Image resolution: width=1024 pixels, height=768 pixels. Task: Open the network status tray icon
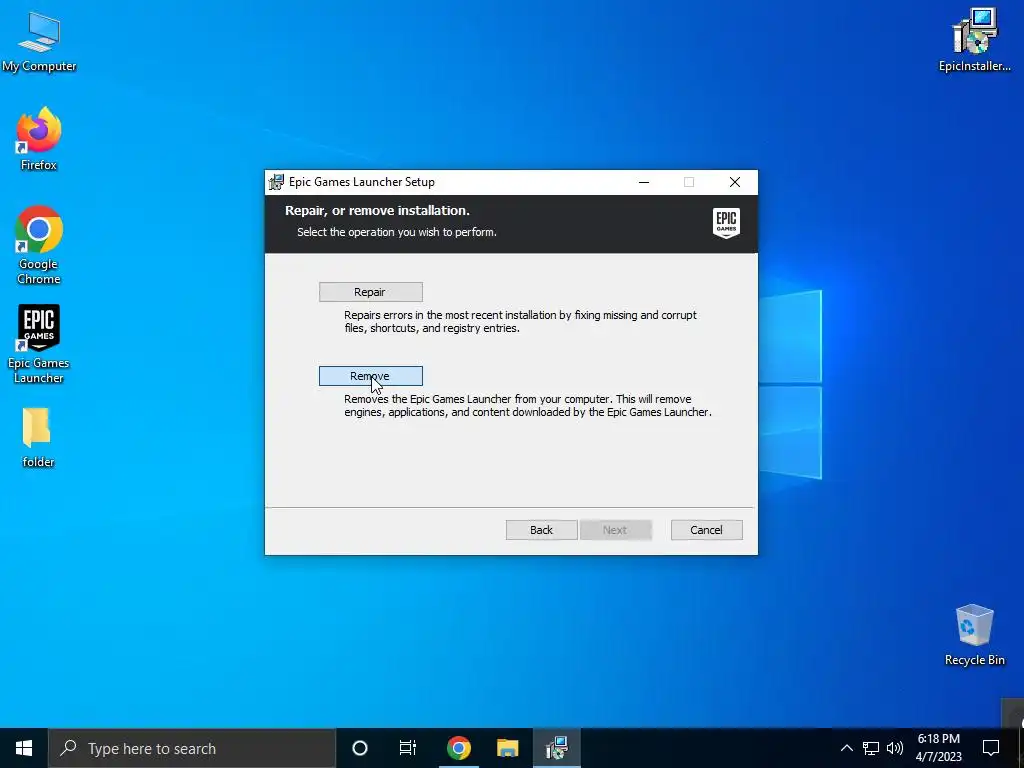point(871,748)
